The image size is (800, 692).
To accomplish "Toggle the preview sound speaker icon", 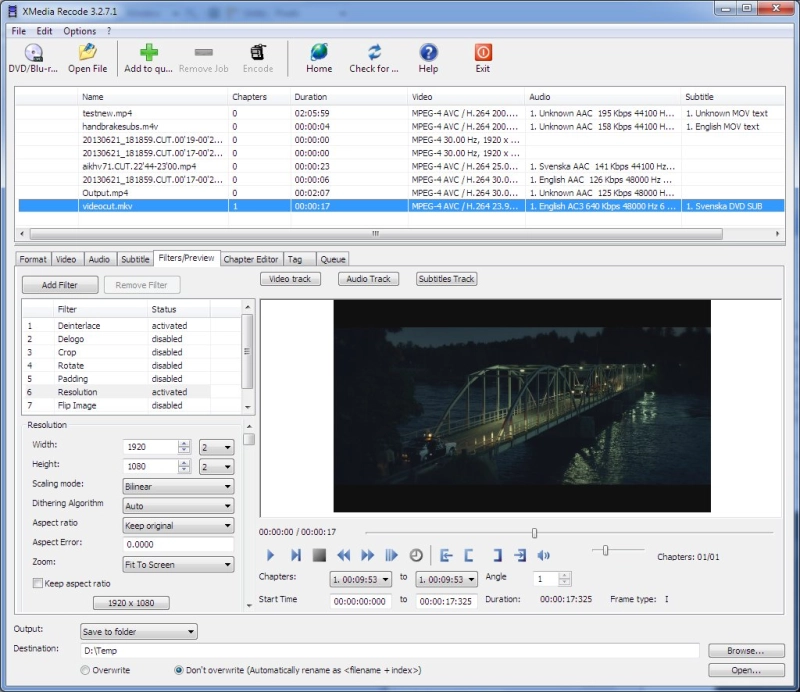I will 543,555.
